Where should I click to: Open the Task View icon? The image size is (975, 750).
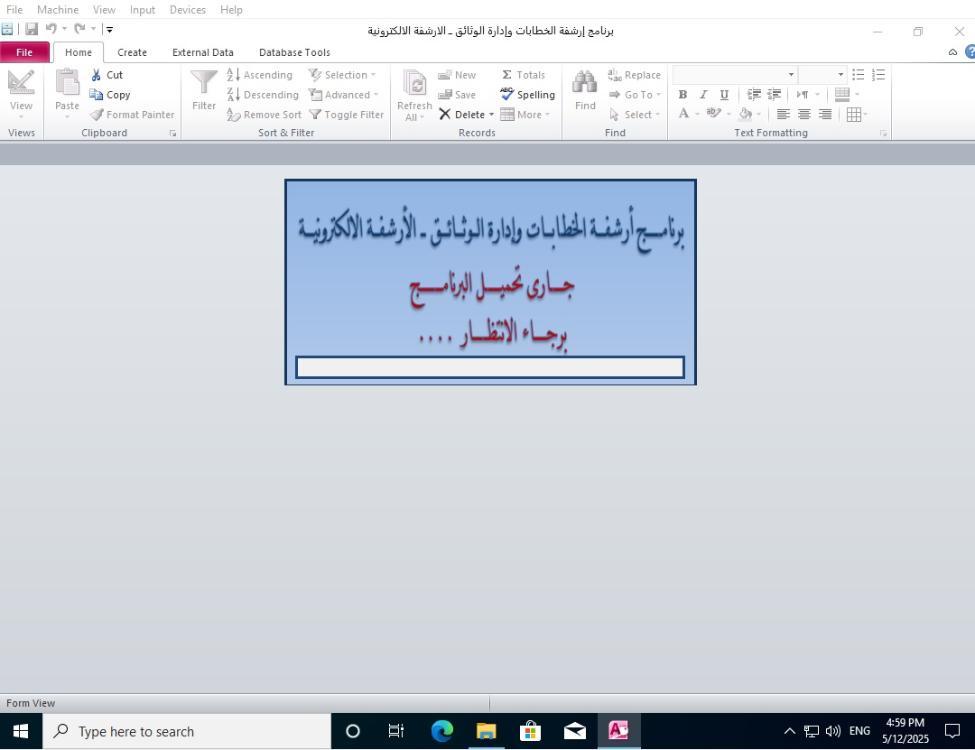point(396,731)
